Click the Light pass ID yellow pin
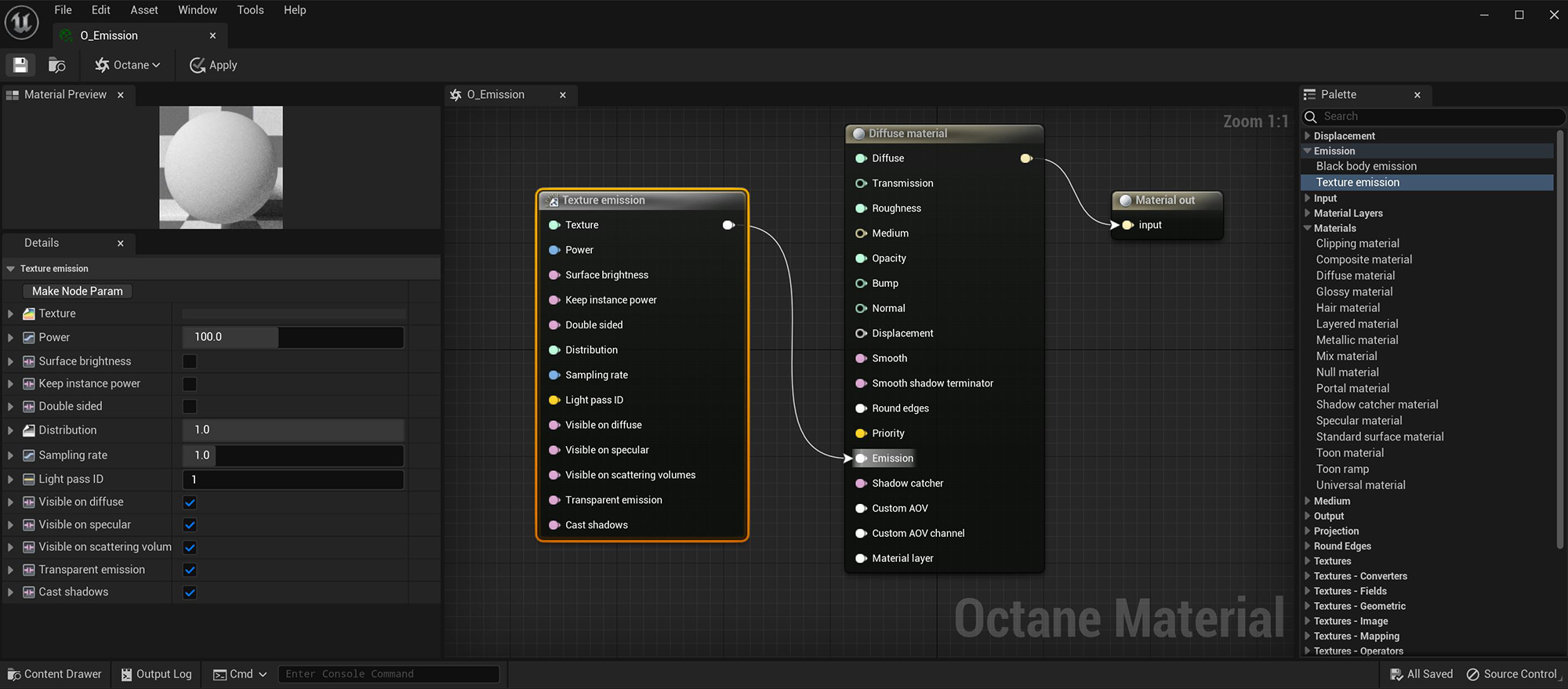This screenshot has height=689, width=1568. [x=554, y=400]
